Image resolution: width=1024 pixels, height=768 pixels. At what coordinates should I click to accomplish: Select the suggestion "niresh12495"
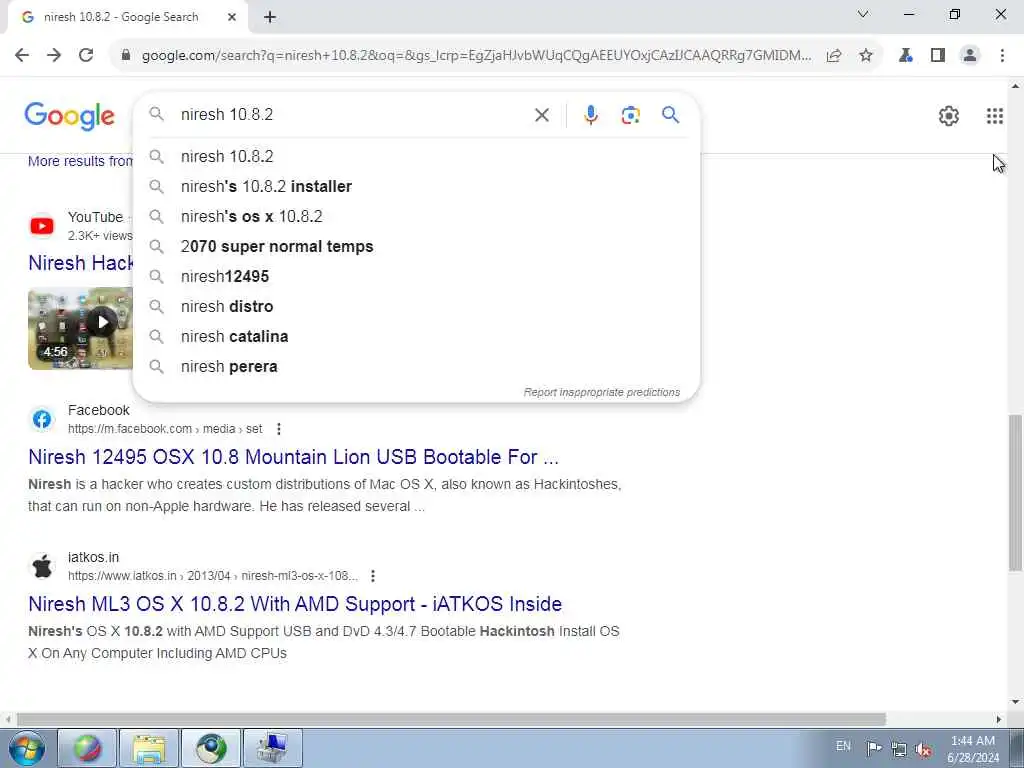click(416, 277)
